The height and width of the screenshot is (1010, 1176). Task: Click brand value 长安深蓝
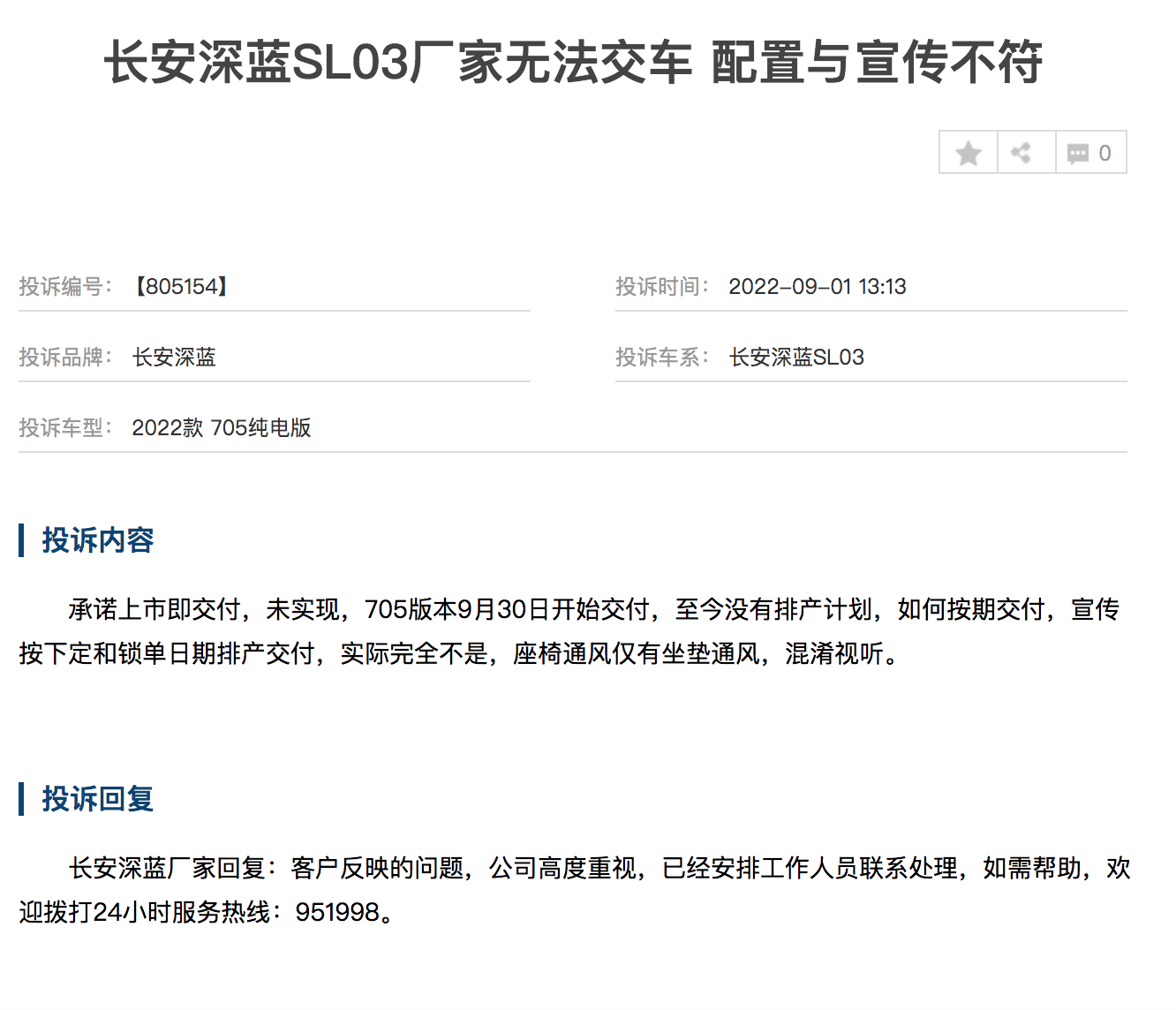[174, 357]
